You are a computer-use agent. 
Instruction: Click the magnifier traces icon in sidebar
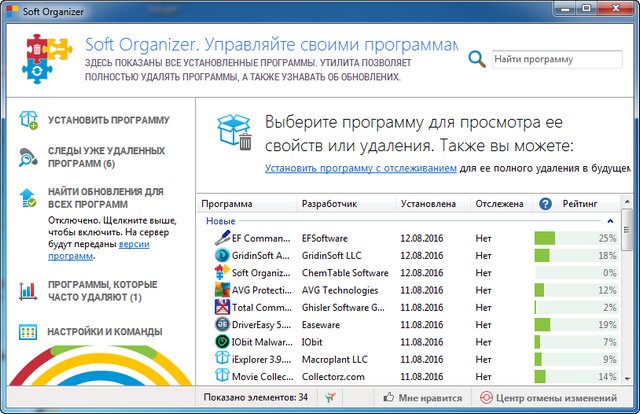pyautogui.click(x=28, y=157)
